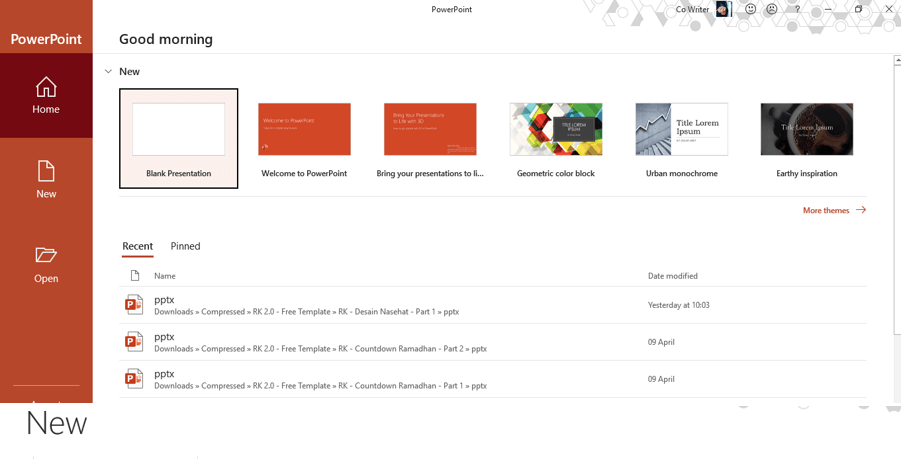901x459 pixels.
Task: Click Co Writer account name
Action: pyautogui.click(x=692, y=9)
